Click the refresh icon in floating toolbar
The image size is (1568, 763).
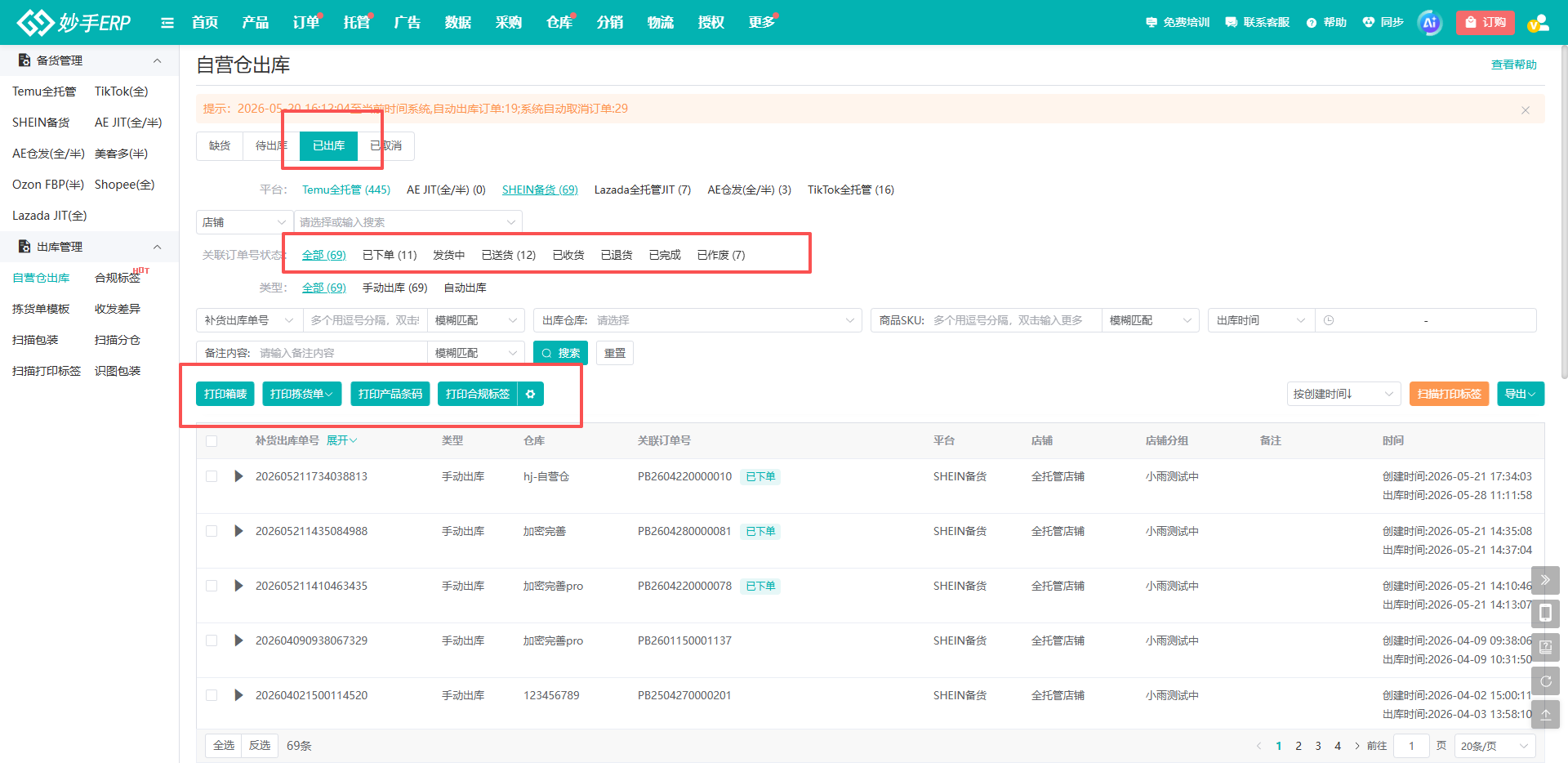1545,680
